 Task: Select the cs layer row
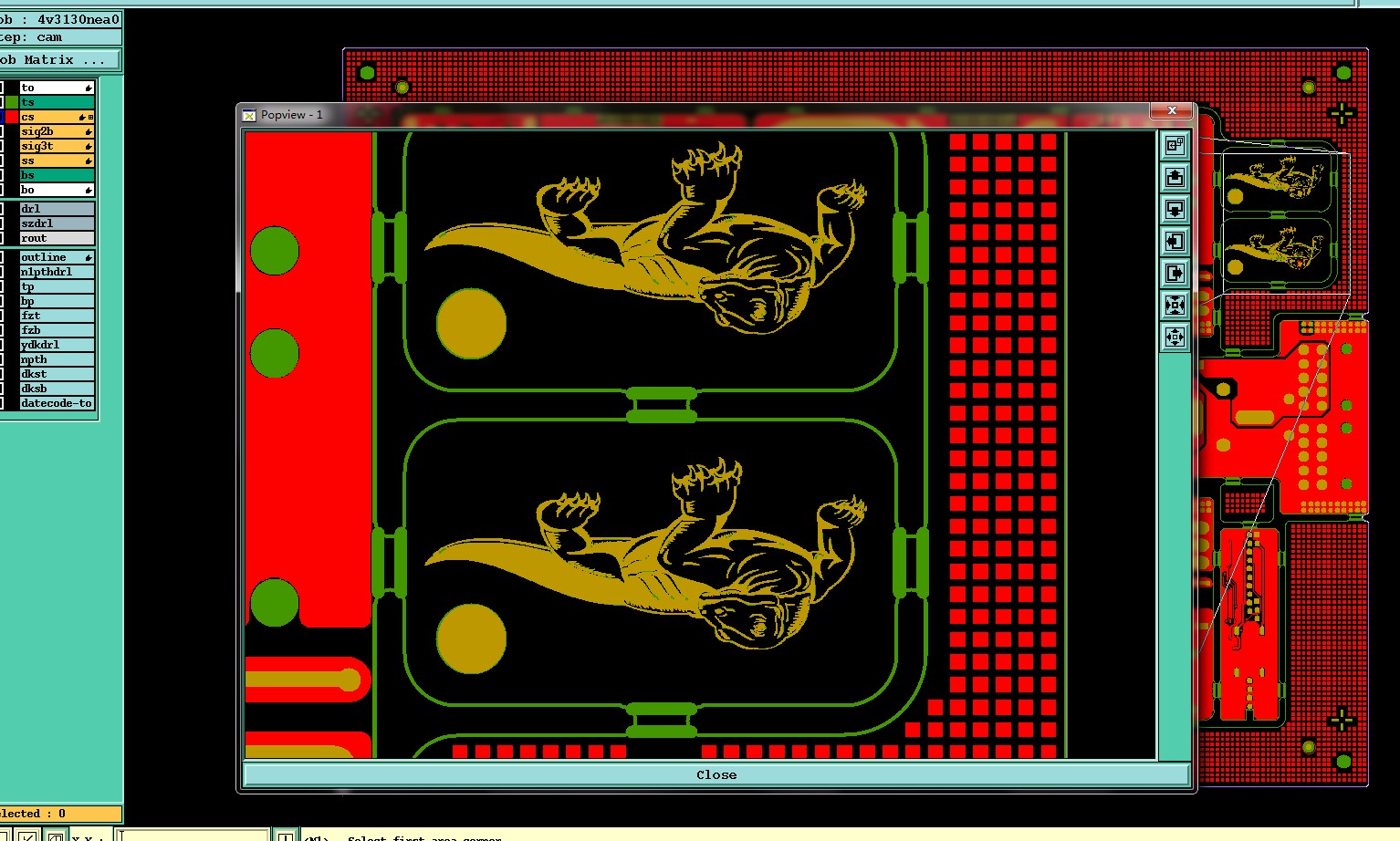pyautogui.click(x=57, y=117)
